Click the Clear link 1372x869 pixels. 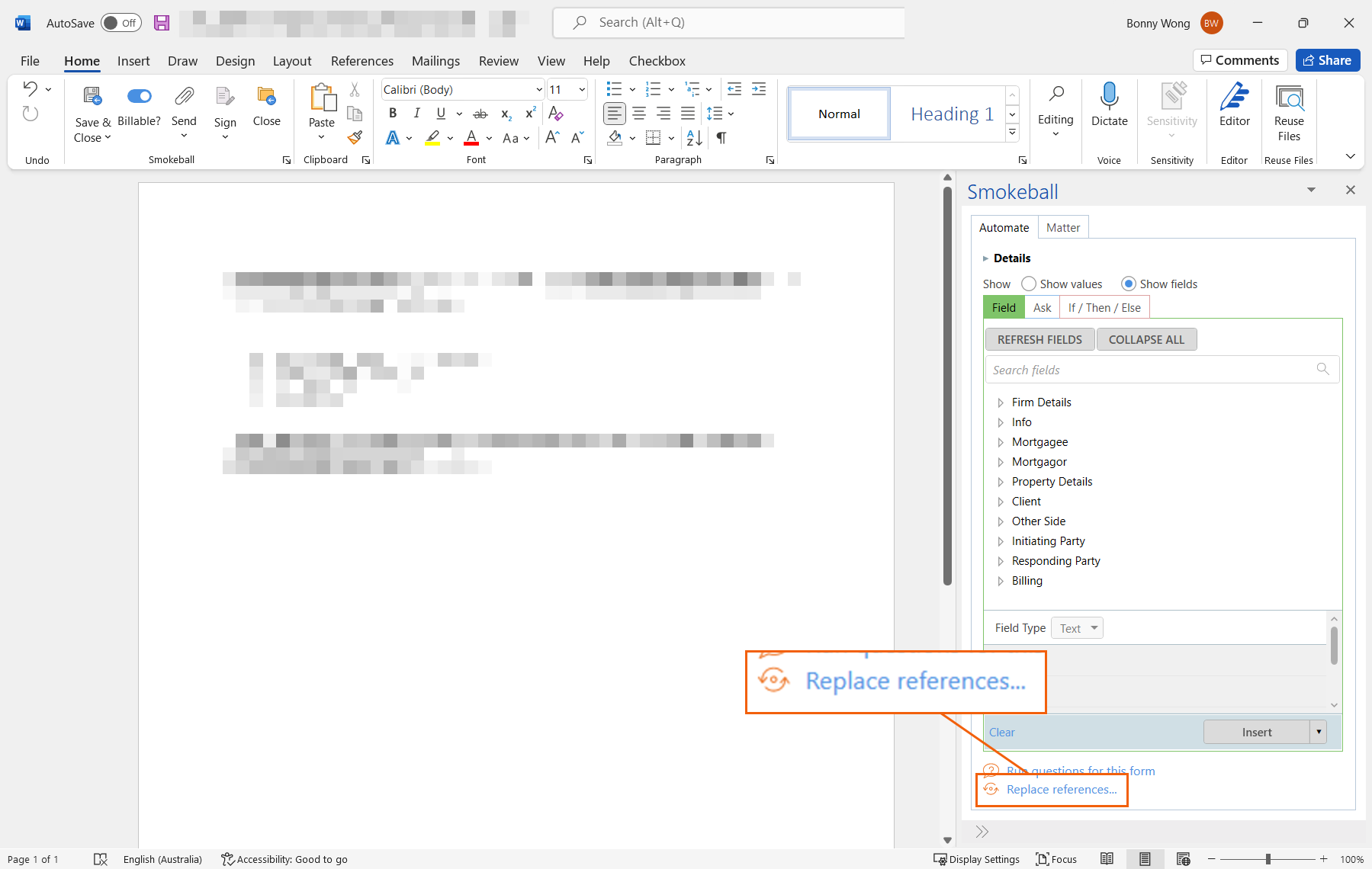point(1001,732)
